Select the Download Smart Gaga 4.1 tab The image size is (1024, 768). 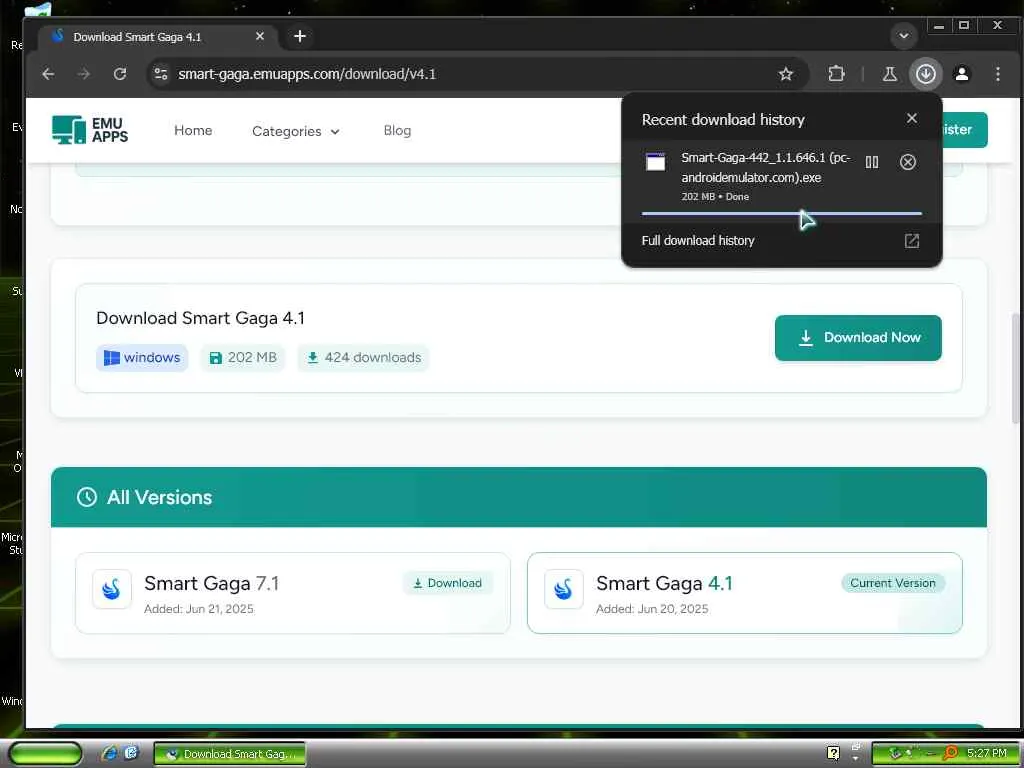157,37
